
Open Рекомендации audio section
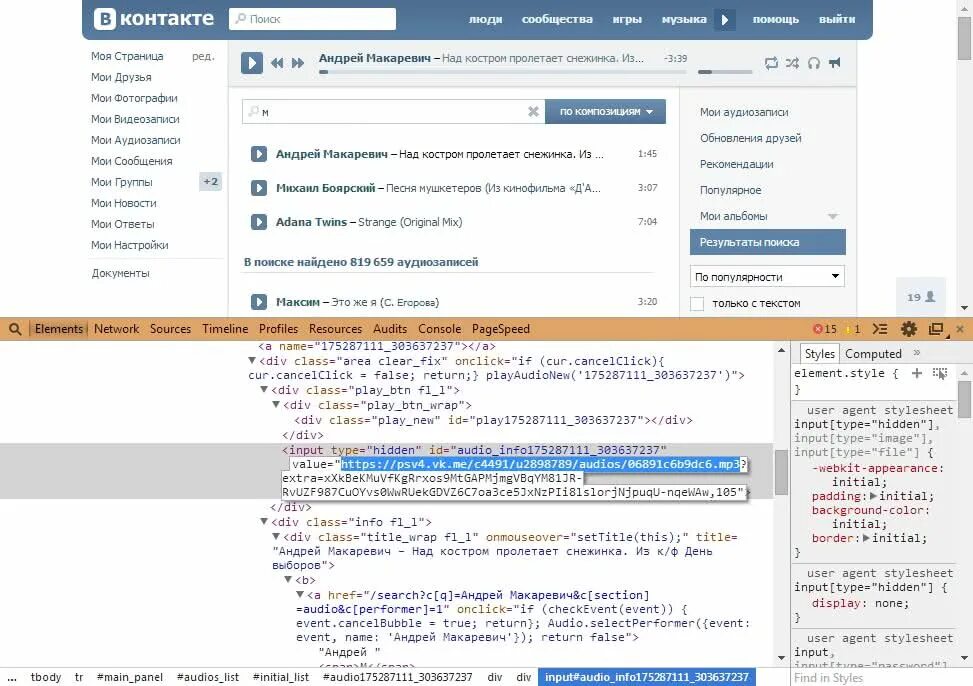[737, 165]
